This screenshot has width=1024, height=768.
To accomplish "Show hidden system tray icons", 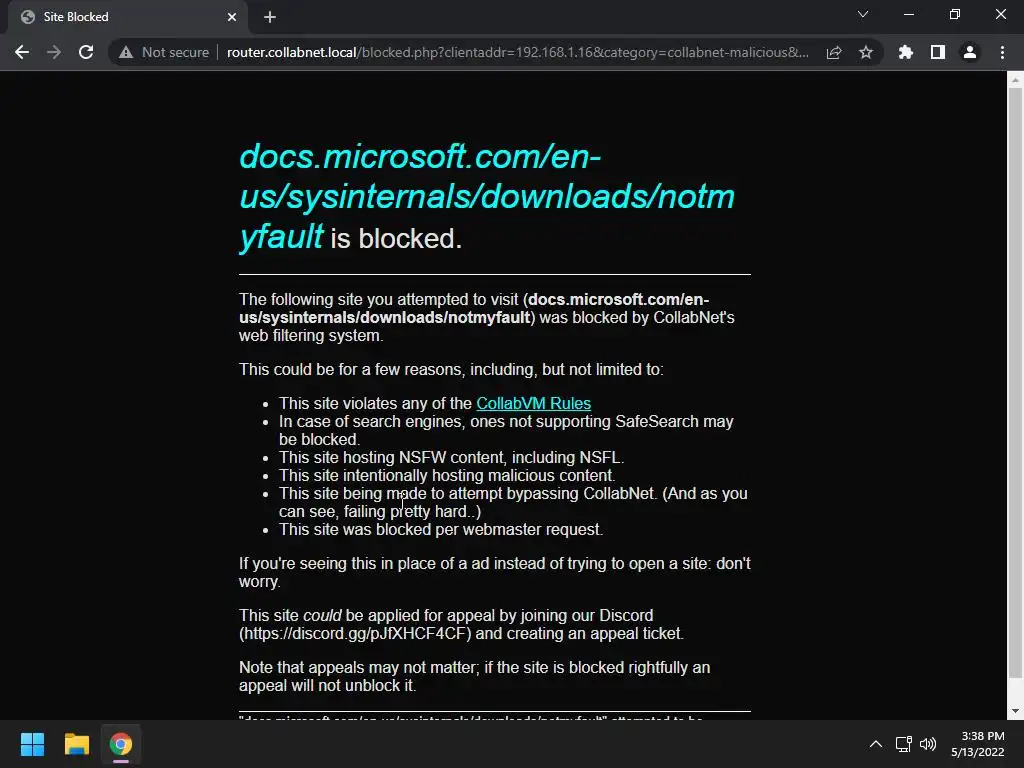I will [x=876, y=744].
